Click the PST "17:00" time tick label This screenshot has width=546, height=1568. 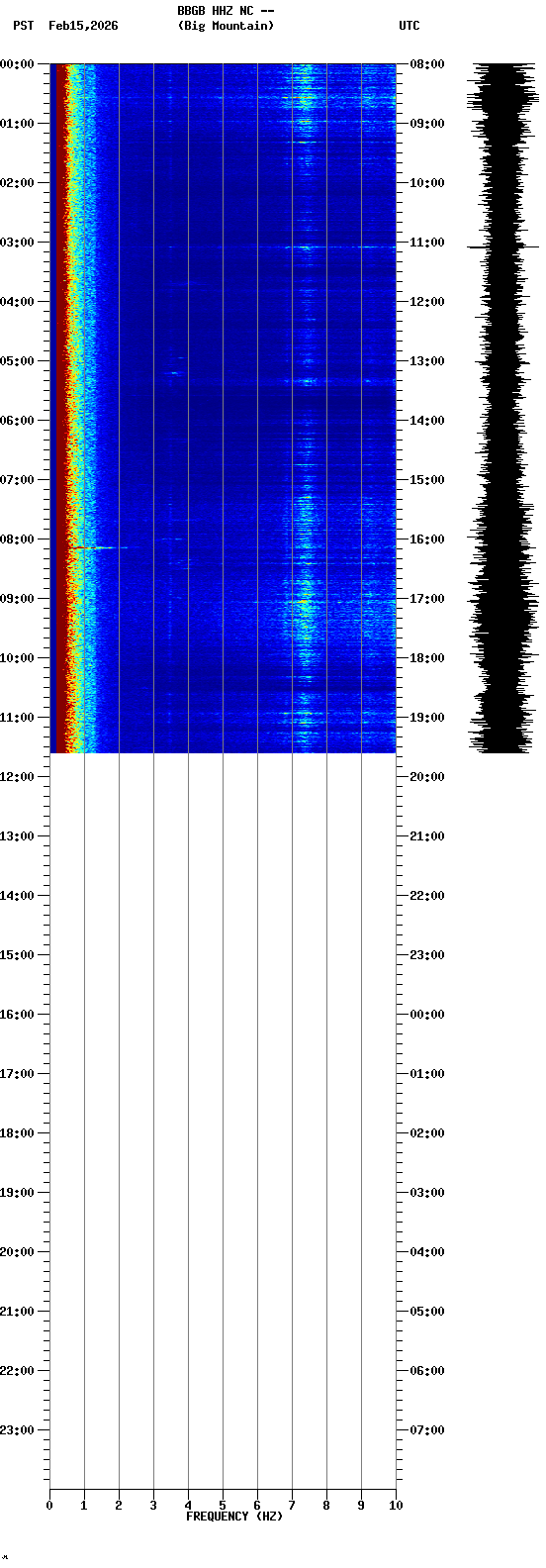coord(17,1074)
